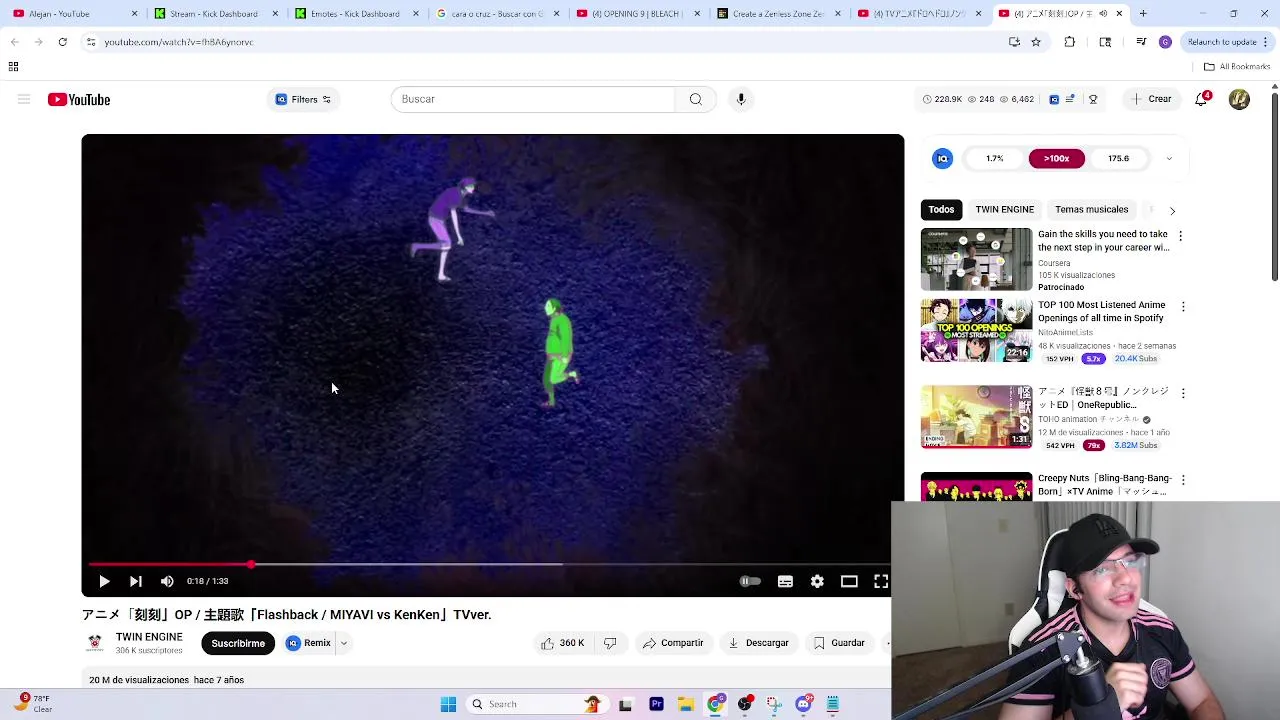The image size is (1280, 720).
Task: Open the Coursera sponsored thumbnail
Action: [x=976, y=259]
